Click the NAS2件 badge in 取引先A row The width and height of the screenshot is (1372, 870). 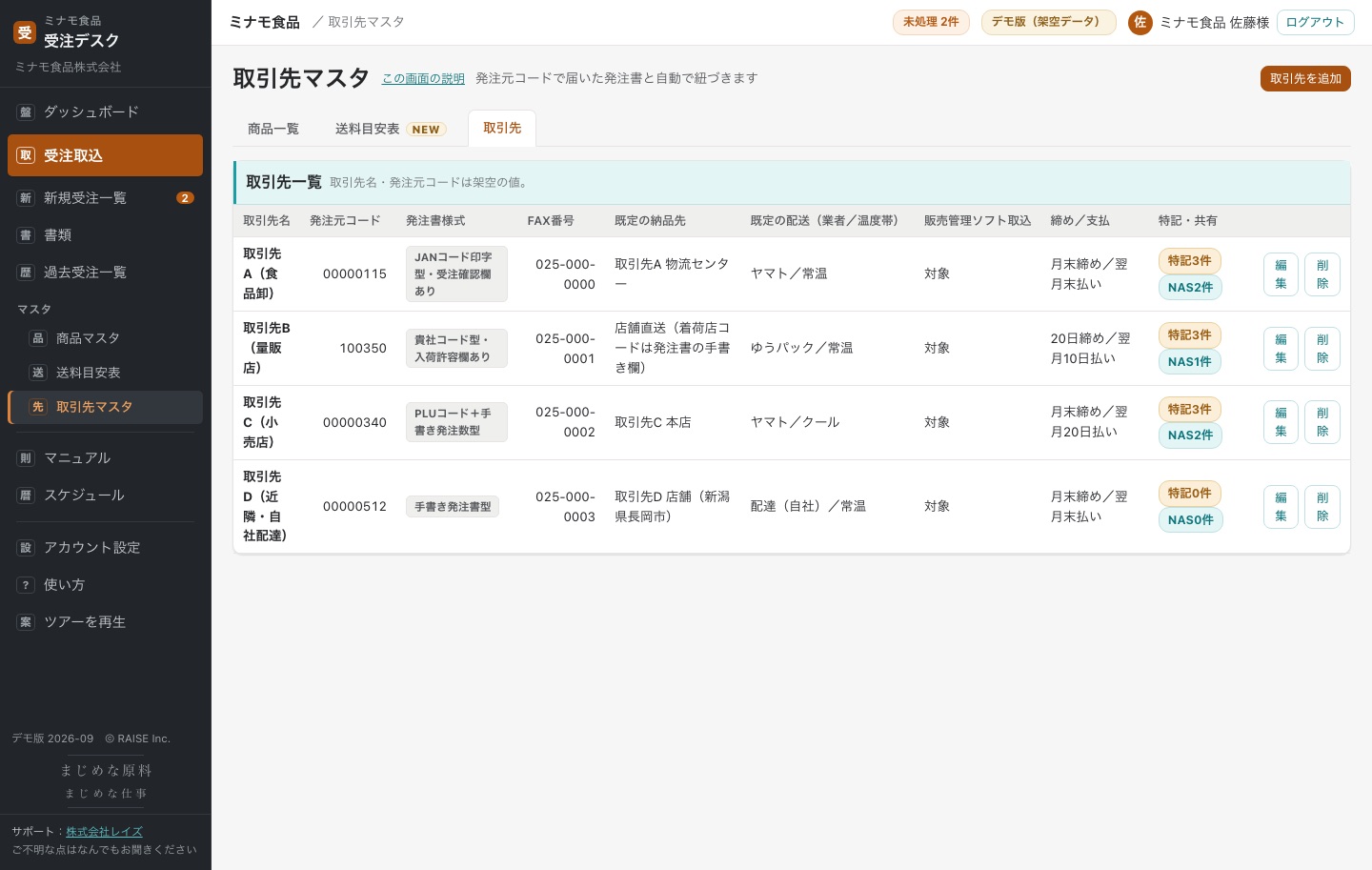point(1190,287)
